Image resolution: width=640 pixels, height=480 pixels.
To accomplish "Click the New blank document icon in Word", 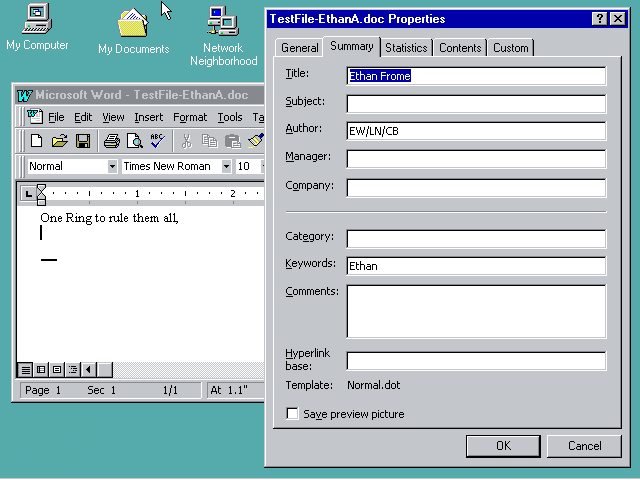I will (36, 141).
